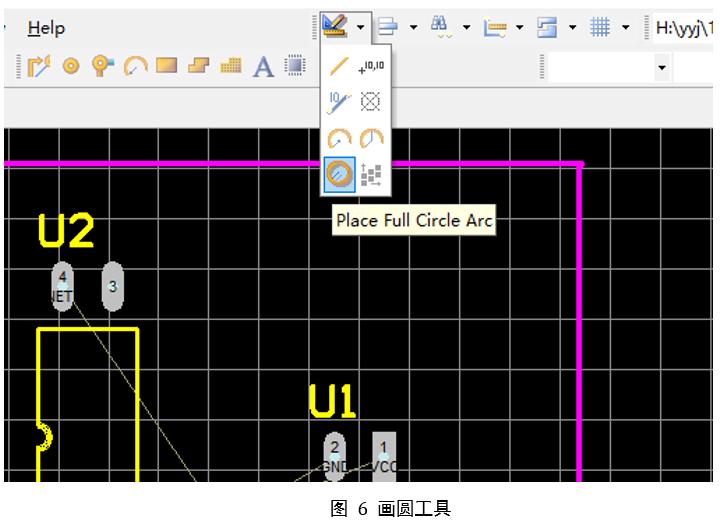720x530 pixels.
Task: Click pad 4 of U2
Action: (x=62, y=286)
